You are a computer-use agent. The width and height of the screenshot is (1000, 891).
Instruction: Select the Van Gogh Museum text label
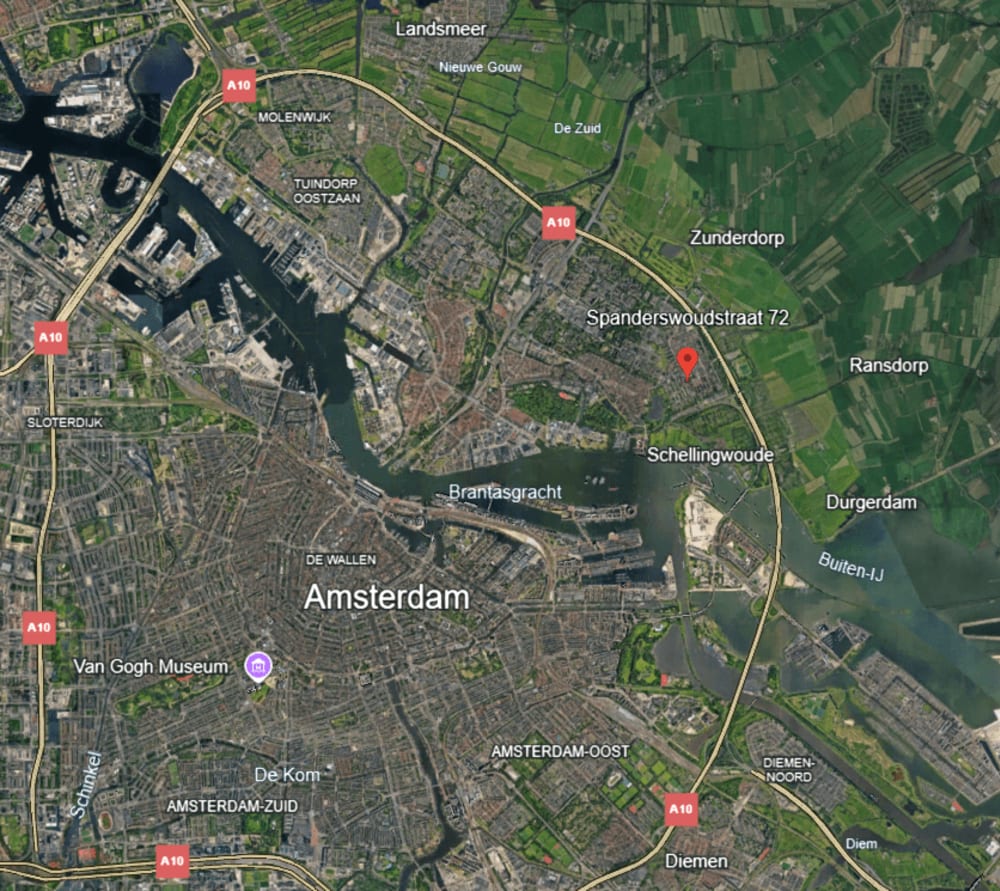point(151,666)
